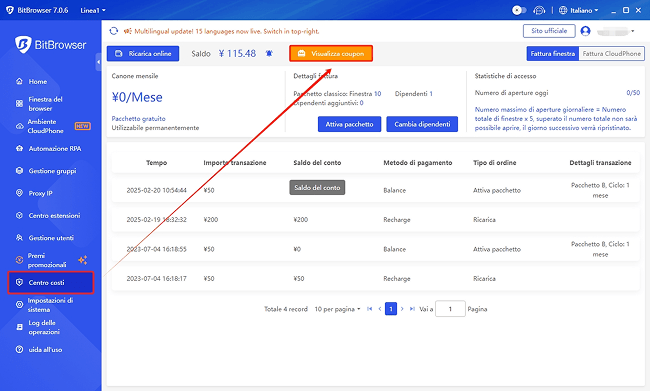Go to last page arrow
Viewport: 650px width, 391px height.
point(412,309)
